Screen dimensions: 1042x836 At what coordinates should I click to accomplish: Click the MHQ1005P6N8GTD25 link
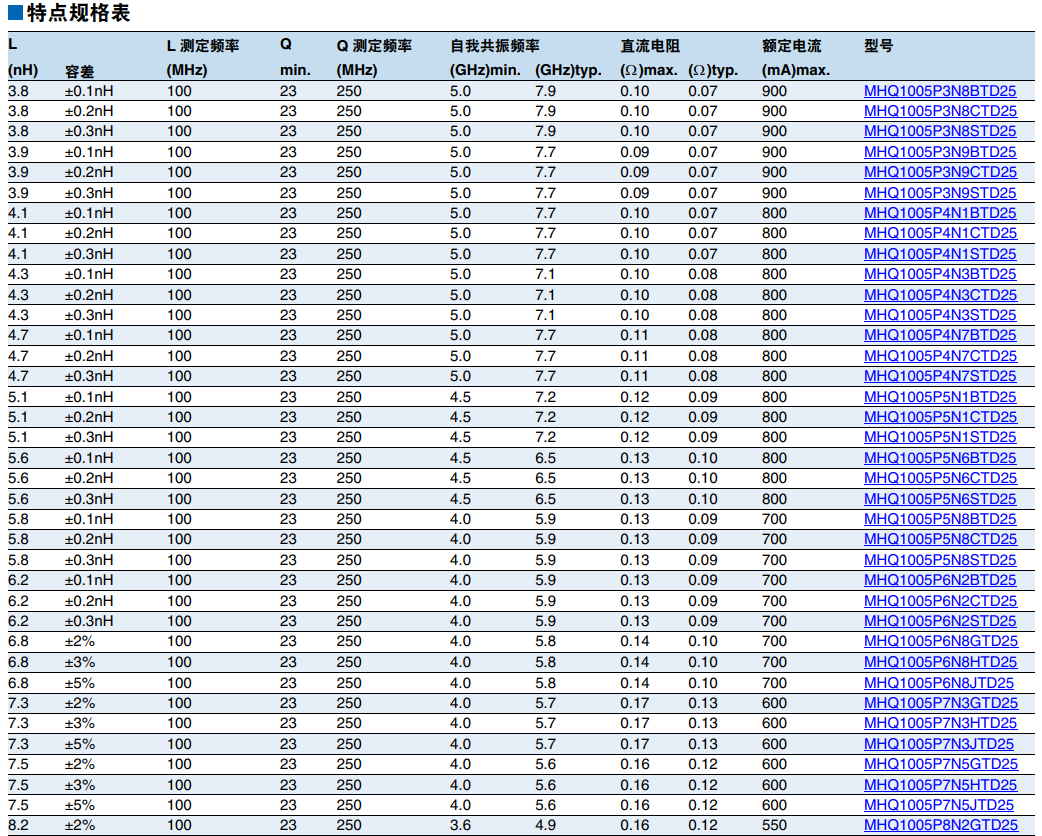pos(940,641)
